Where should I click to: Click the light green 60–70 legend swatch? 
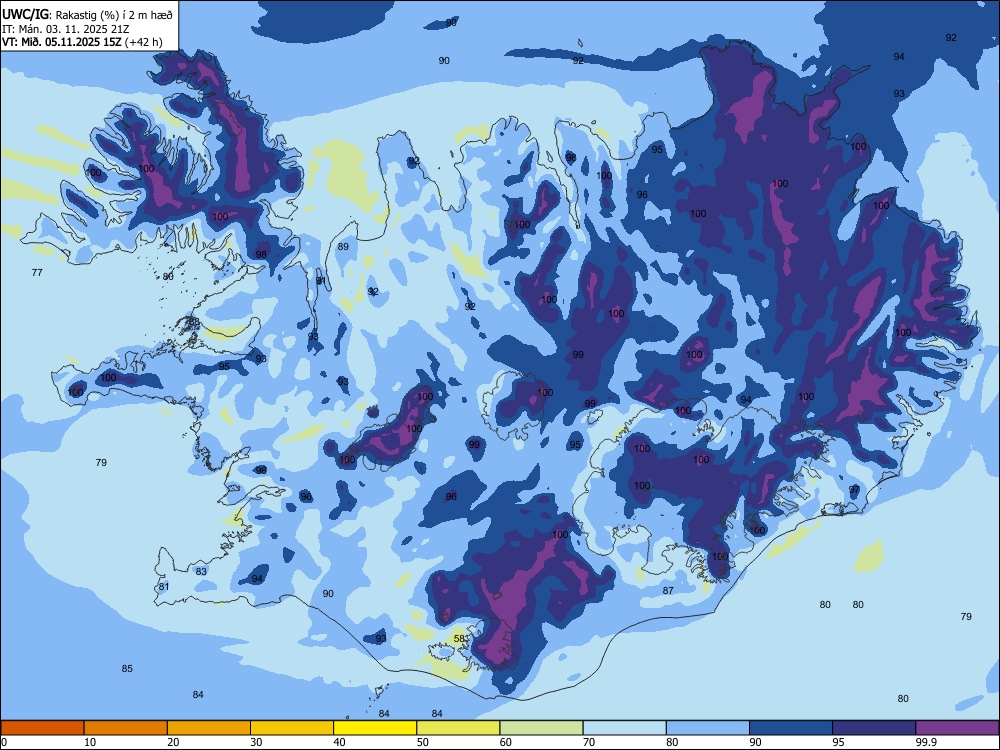tap(541, 728)
